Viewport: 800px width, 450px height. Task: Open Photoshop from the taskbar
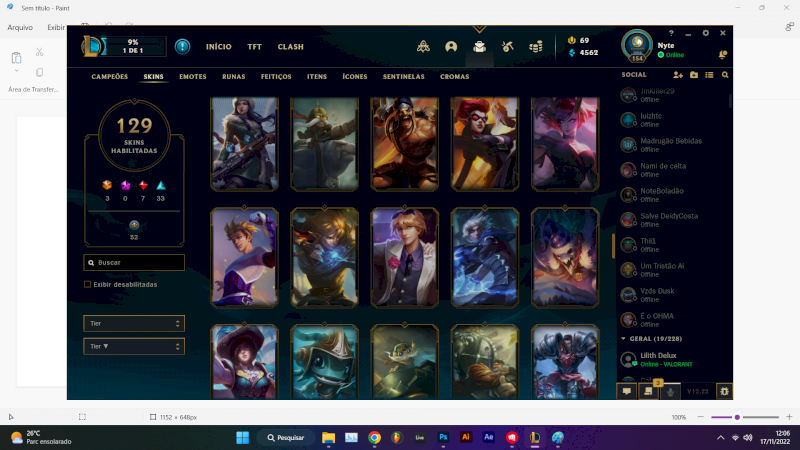[443, 437]
